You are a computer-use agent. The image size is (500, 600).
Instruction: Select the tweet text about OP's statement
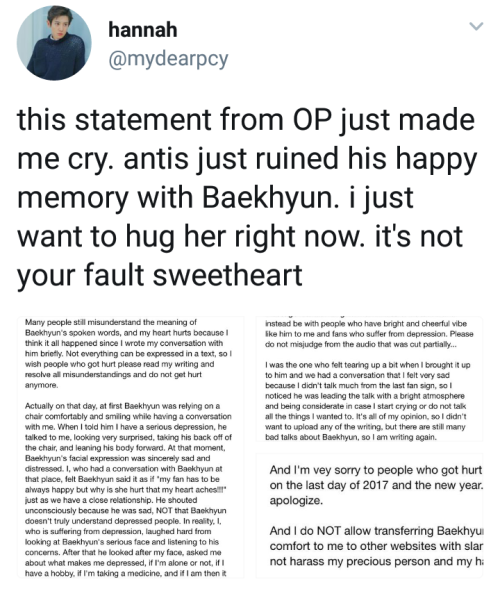click(x=247, y=197)
